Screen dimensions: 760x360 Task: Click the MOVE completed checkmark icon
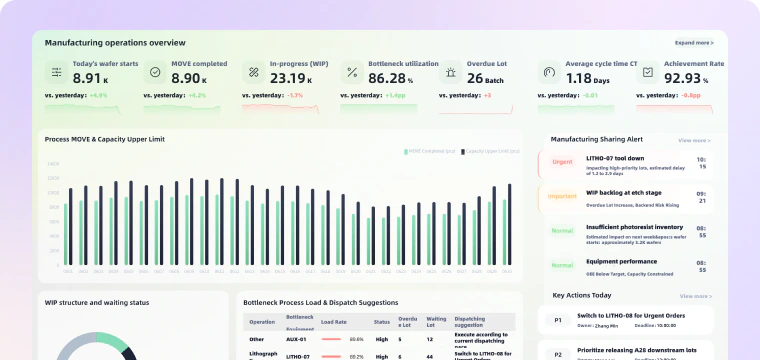[155, 72]
